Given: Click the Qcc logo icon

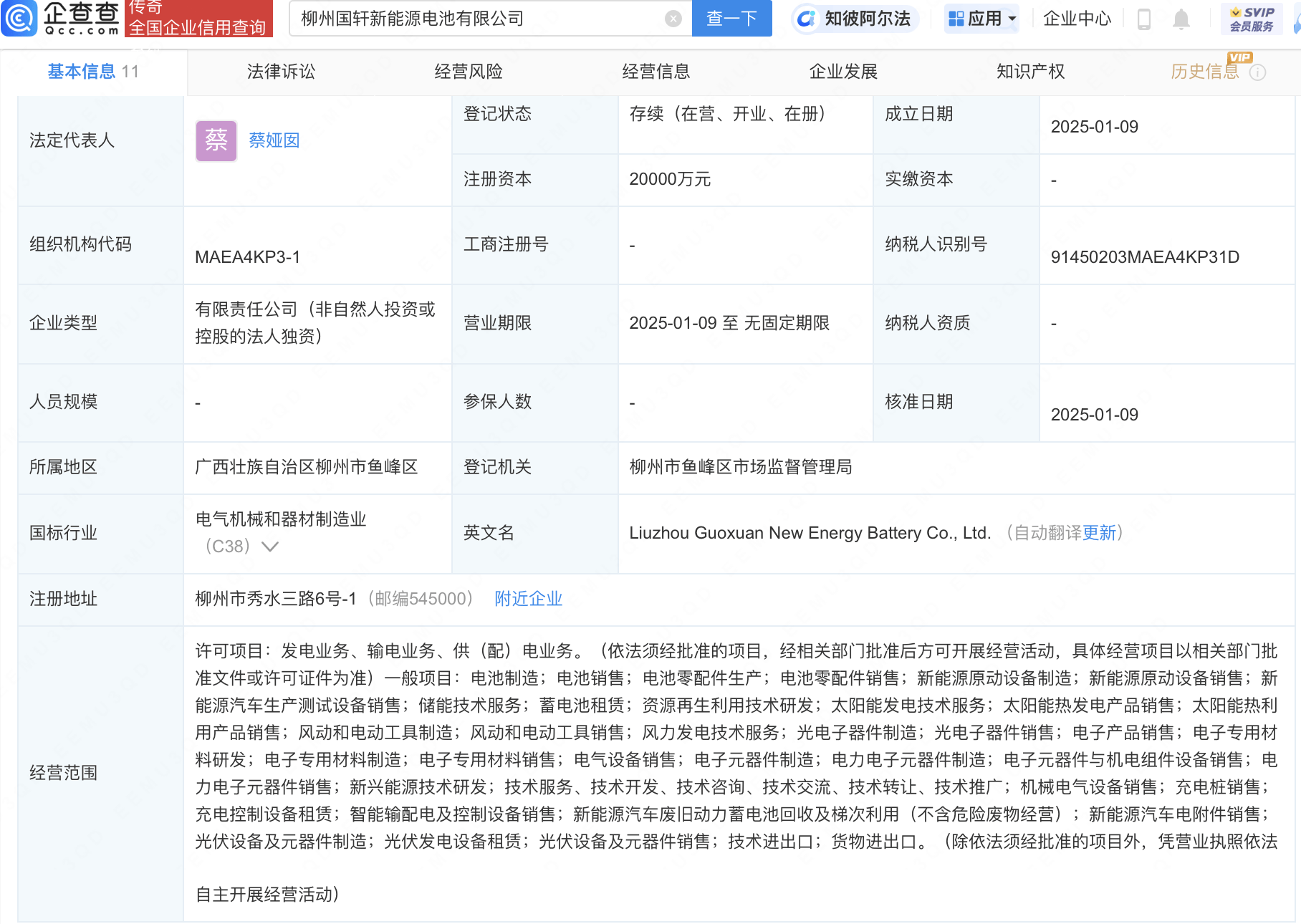Looking at the screenshot, I should pos(19,18).
